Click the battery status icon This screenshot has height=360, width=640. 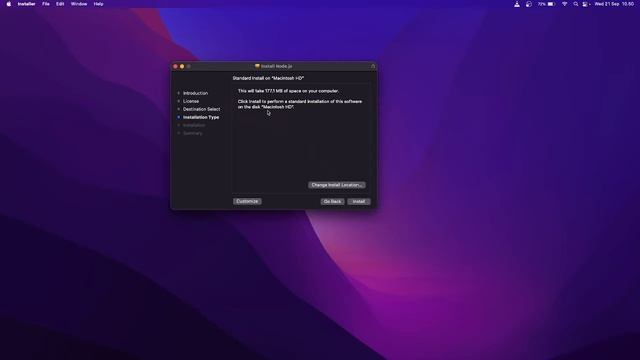point(551,4)
